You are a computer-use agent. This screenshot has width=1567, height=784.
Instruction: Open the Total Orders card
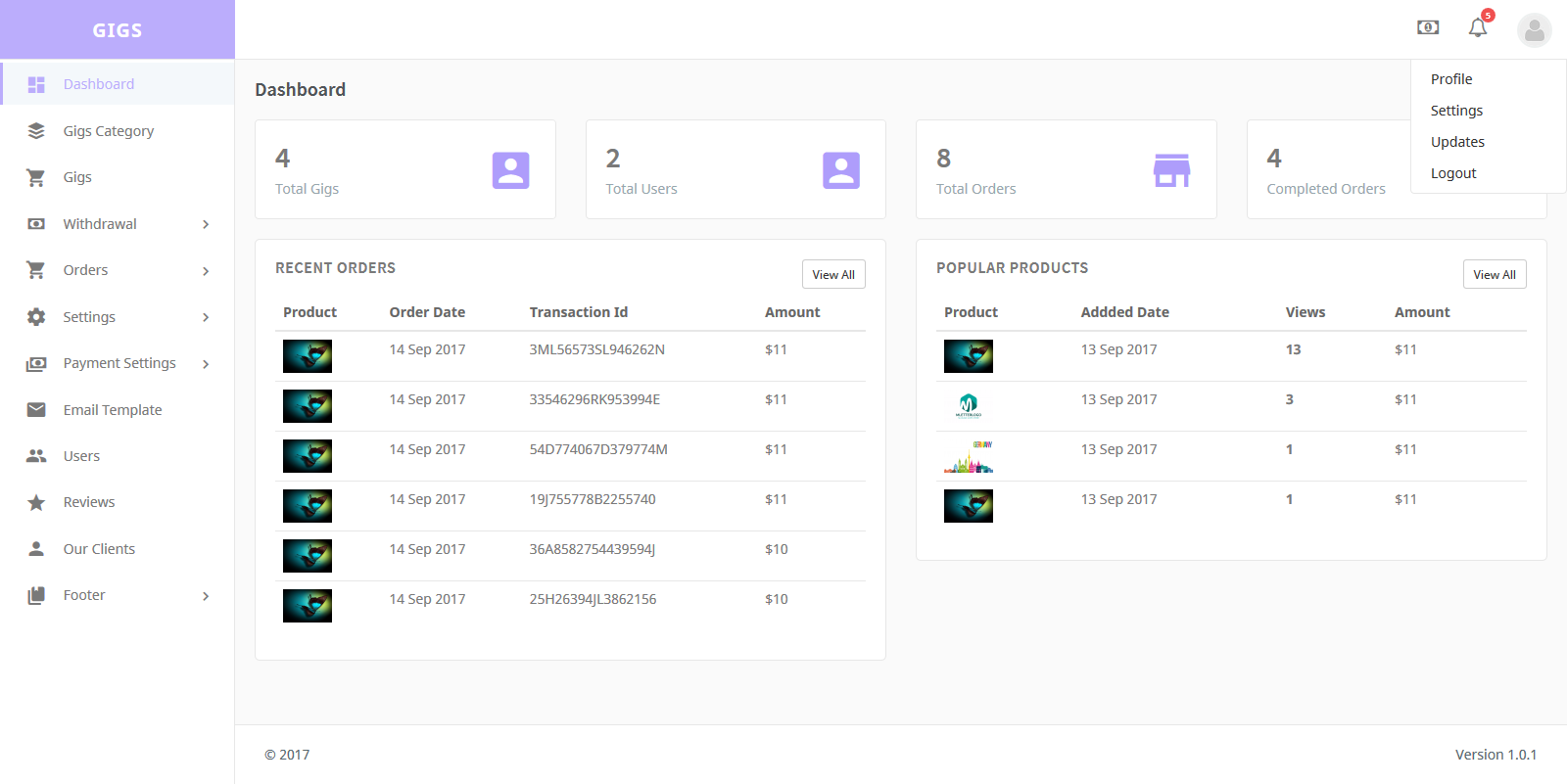1066,169
